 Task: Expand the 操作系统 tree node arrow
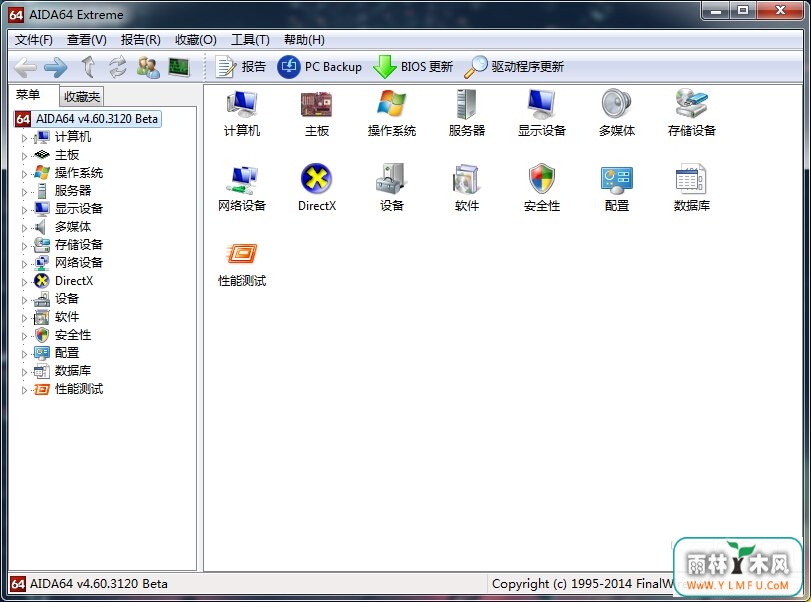pos(24,174)
